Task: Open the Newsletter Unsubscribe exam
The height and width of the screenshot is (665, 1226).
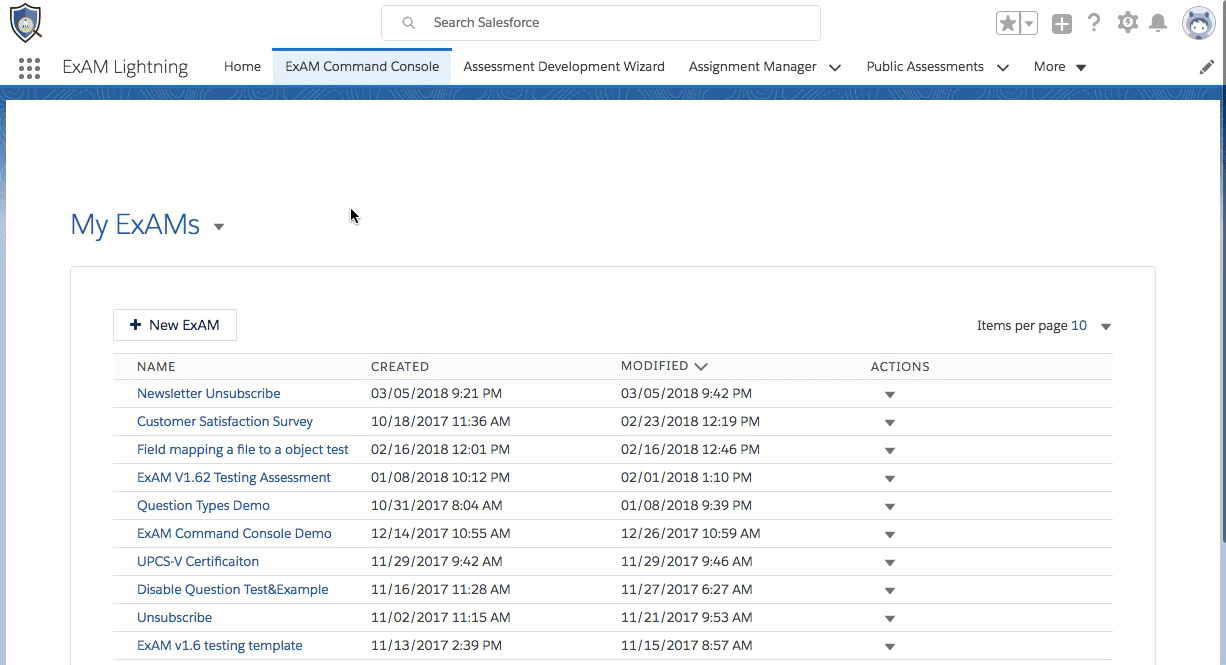Action: click(x=209, y=393)
